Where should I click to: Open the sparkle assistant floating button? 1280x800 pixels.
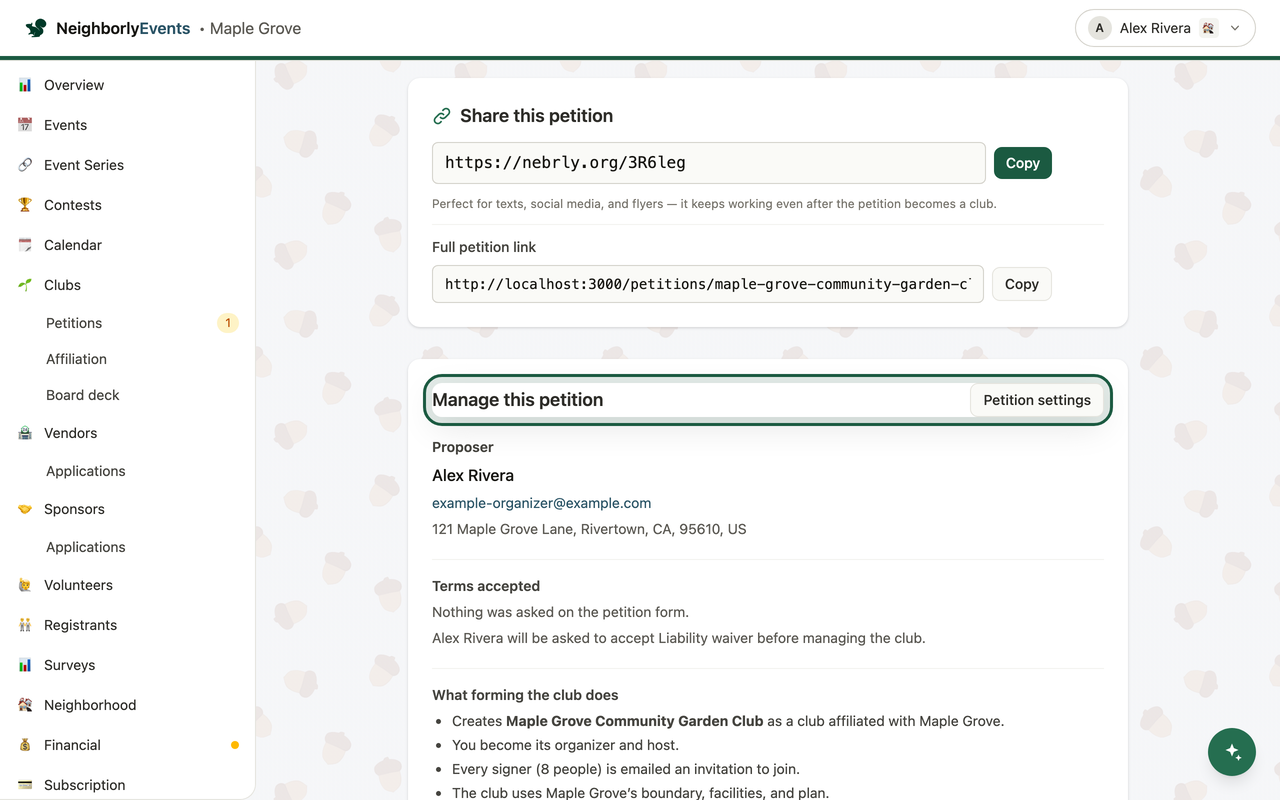pos(1232,752)
